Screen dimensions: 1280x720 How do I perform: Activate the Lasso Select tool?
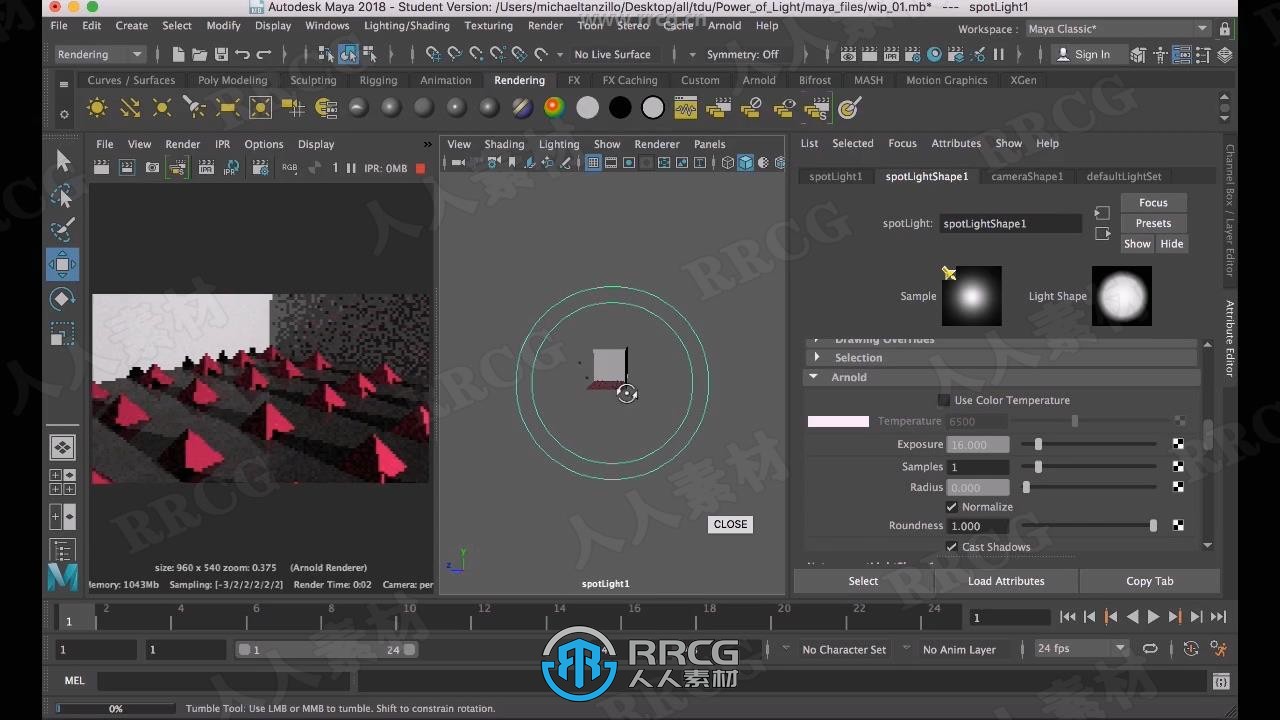pos(62,195)
